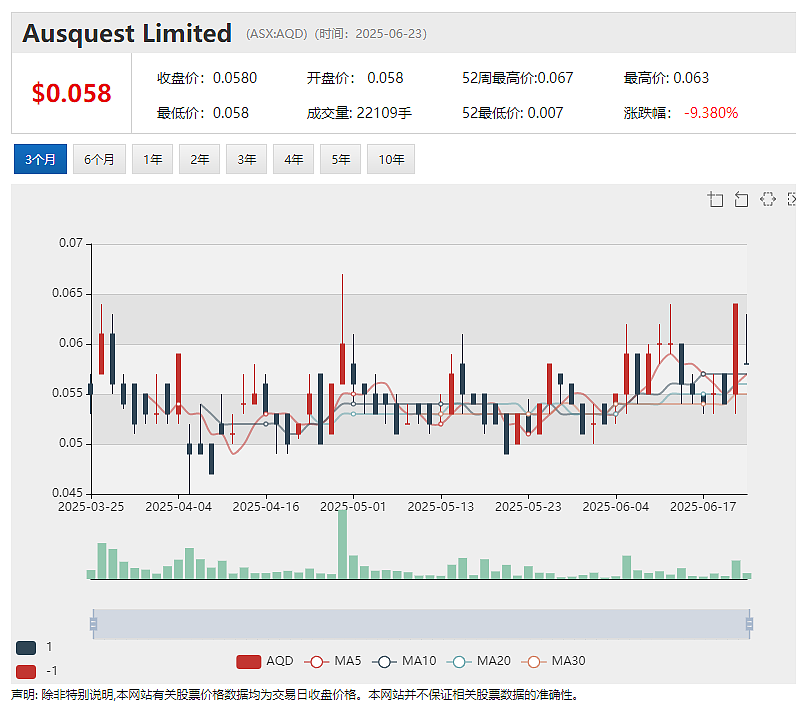Click the dark swatch labeled 1
This screenshot has height=721, width=806.
point(26,648)
